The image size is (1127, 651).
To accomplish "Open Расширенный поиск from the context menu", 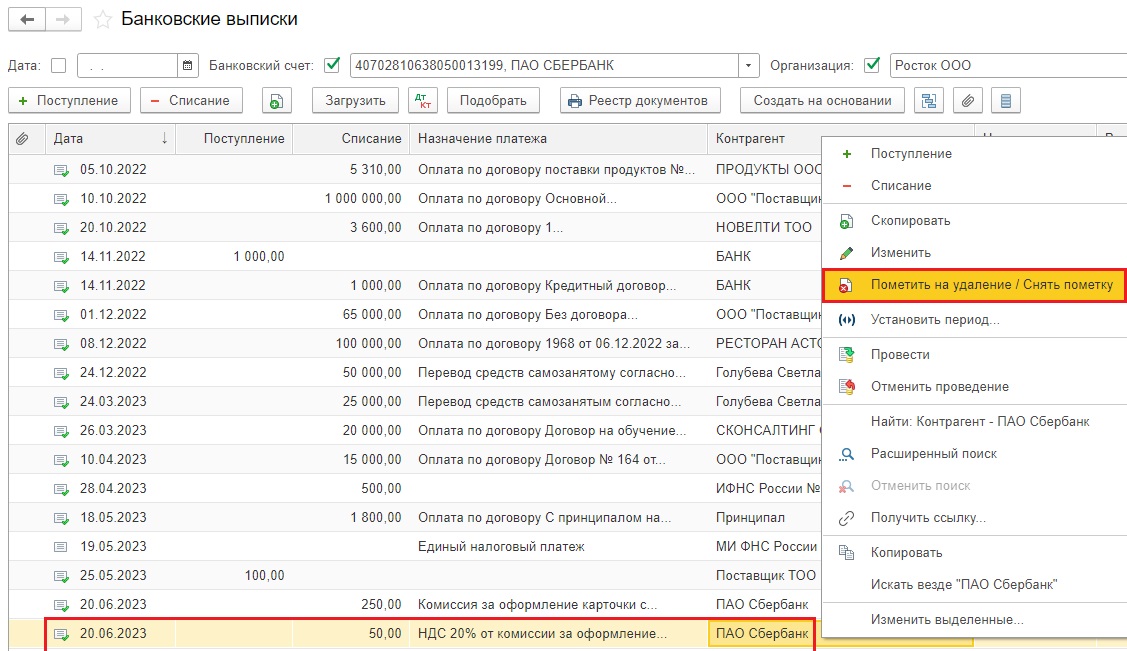I will 975,453.
